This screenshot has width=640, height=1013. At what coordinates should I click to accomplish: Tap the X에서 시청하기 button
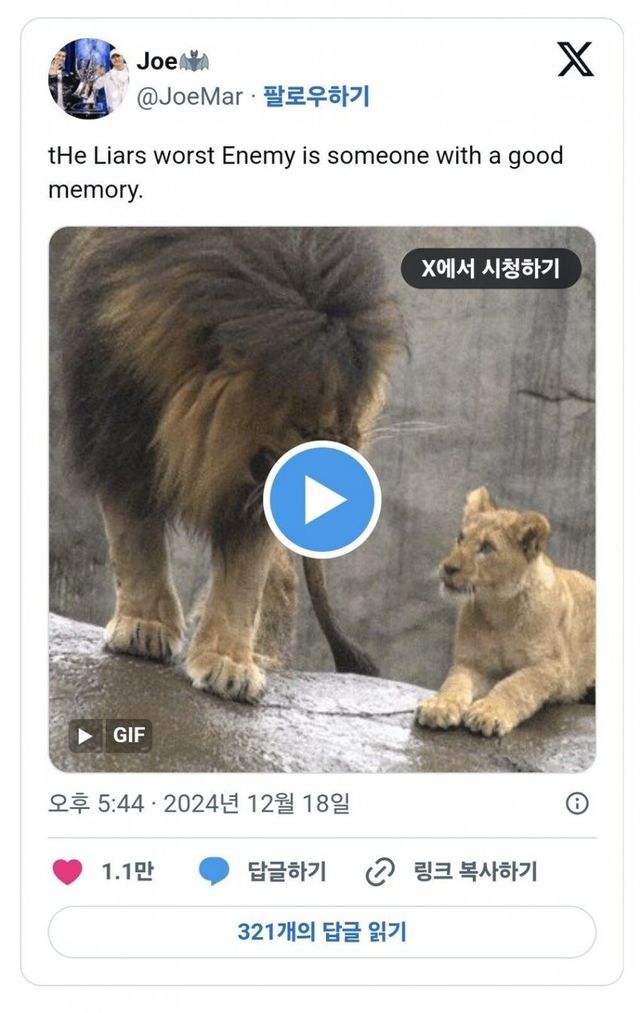pos(491,268)
